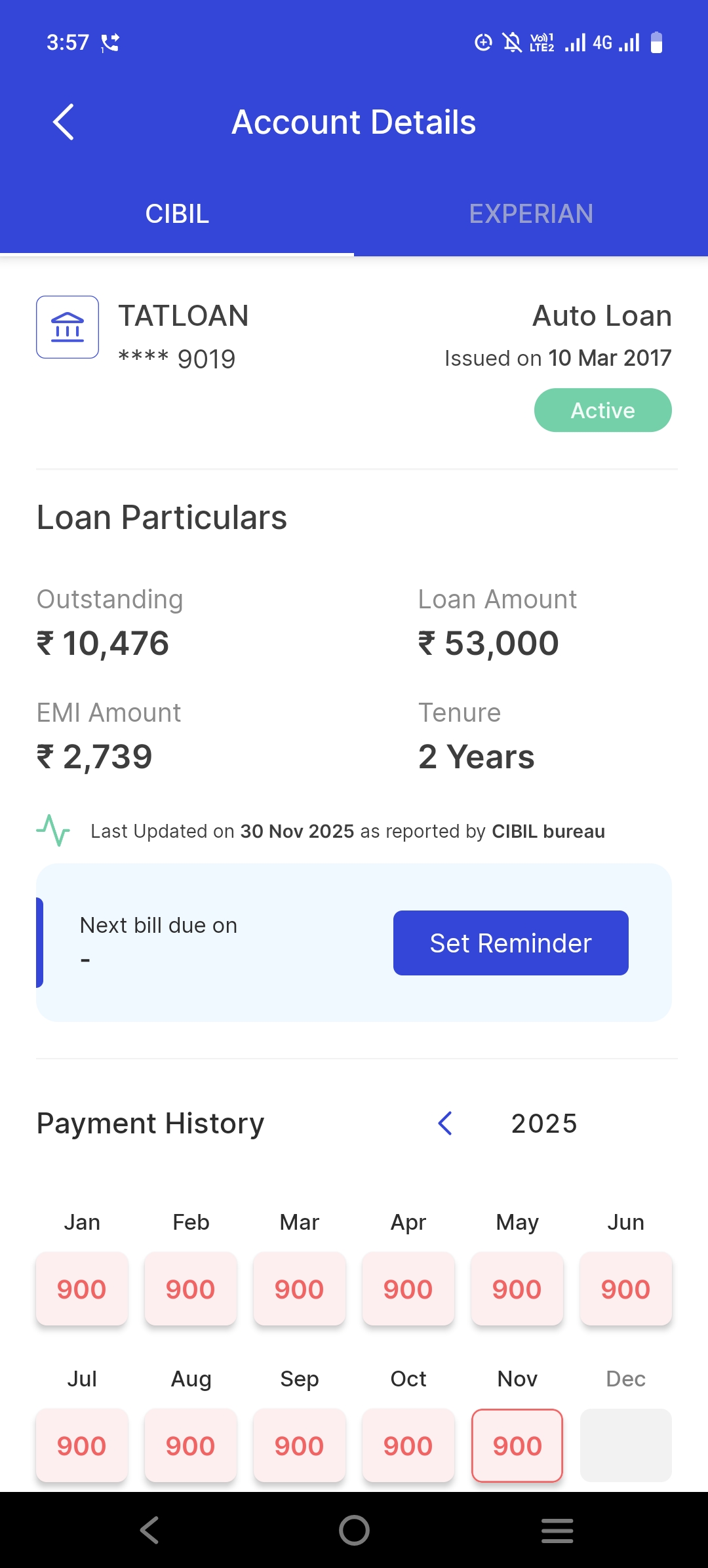Tap the muted notifications bell icon
Screen dimensions: 708x1568
(x=512, y=43)
